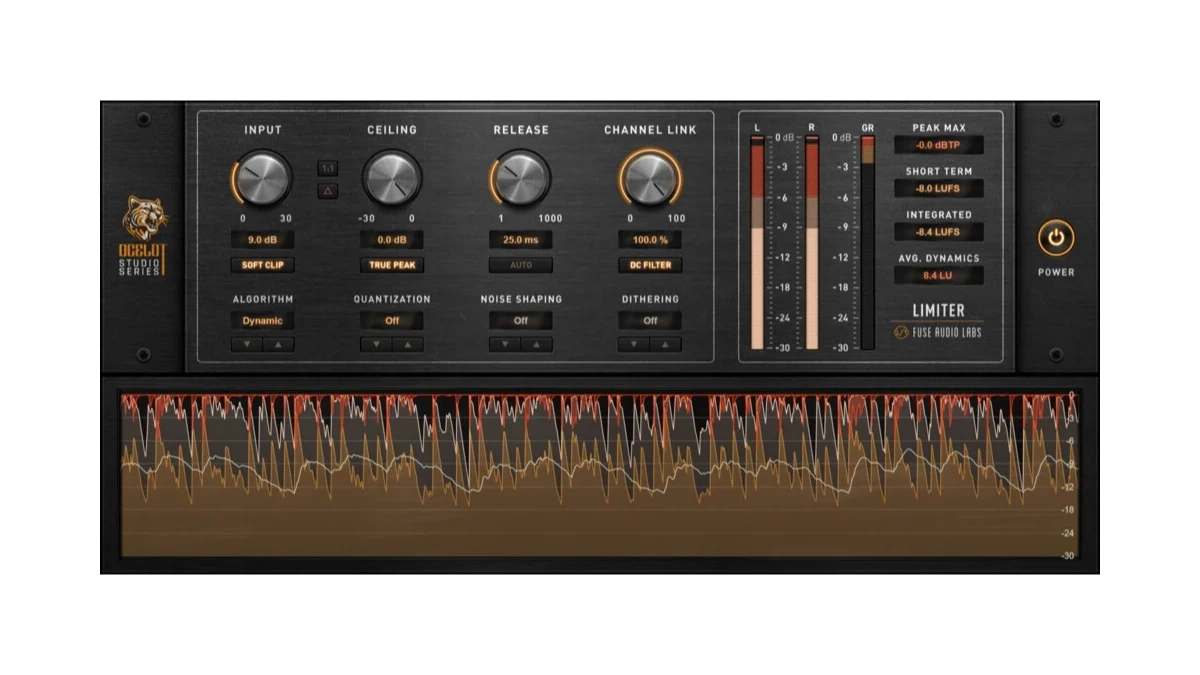1200x675 pixels.
Task: Click the POWER label text
Action: pos(1056,272)
